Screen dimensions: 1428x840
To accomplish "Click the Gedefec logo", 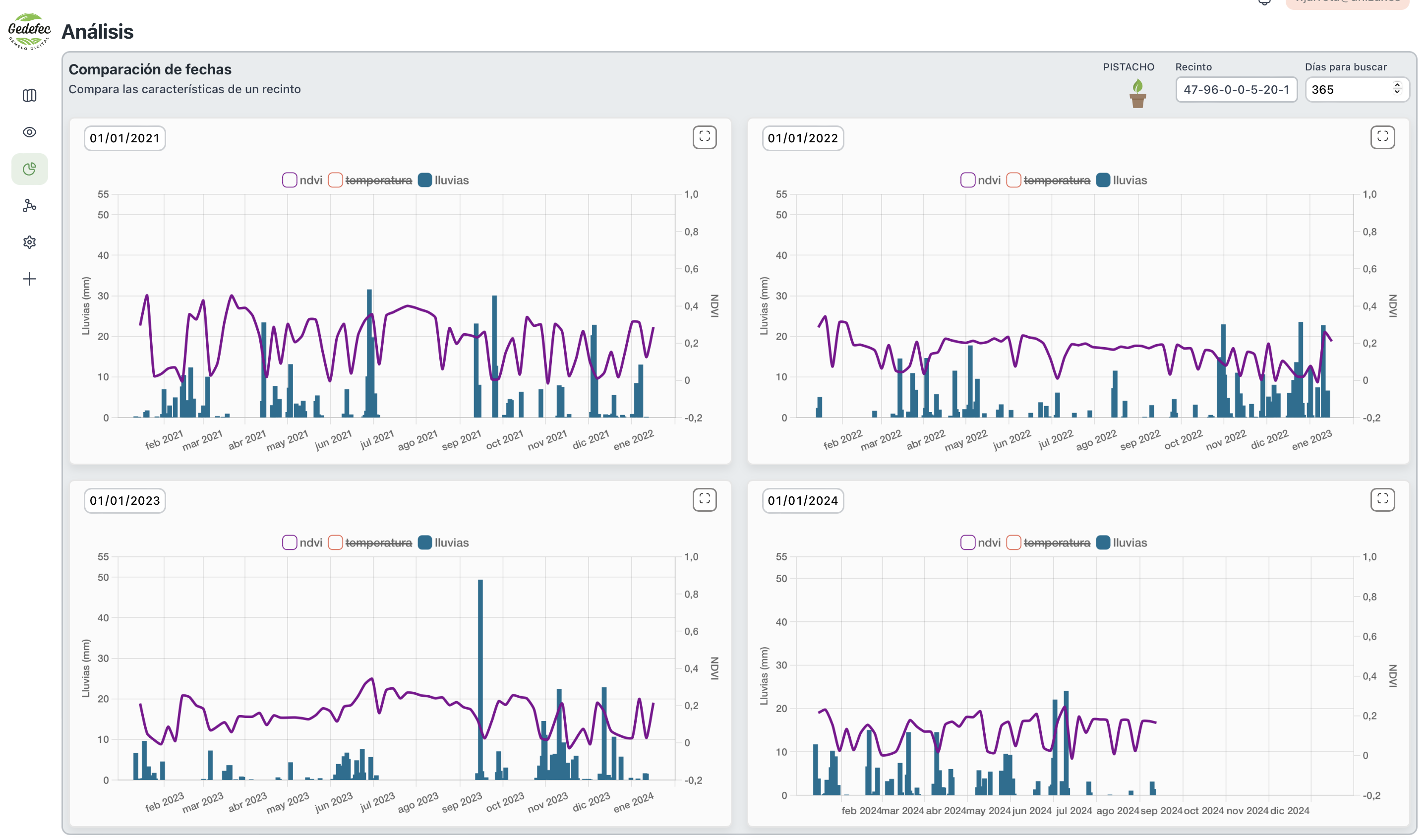I will point(29,31).
